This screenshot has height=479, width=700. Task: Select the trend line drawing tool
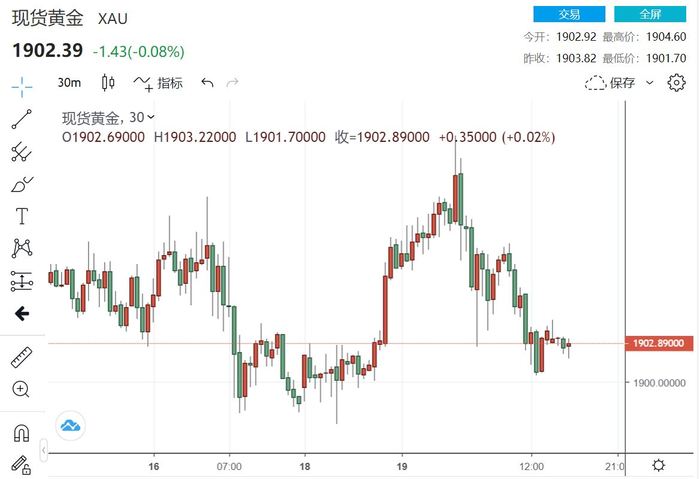tap(21, 119)
